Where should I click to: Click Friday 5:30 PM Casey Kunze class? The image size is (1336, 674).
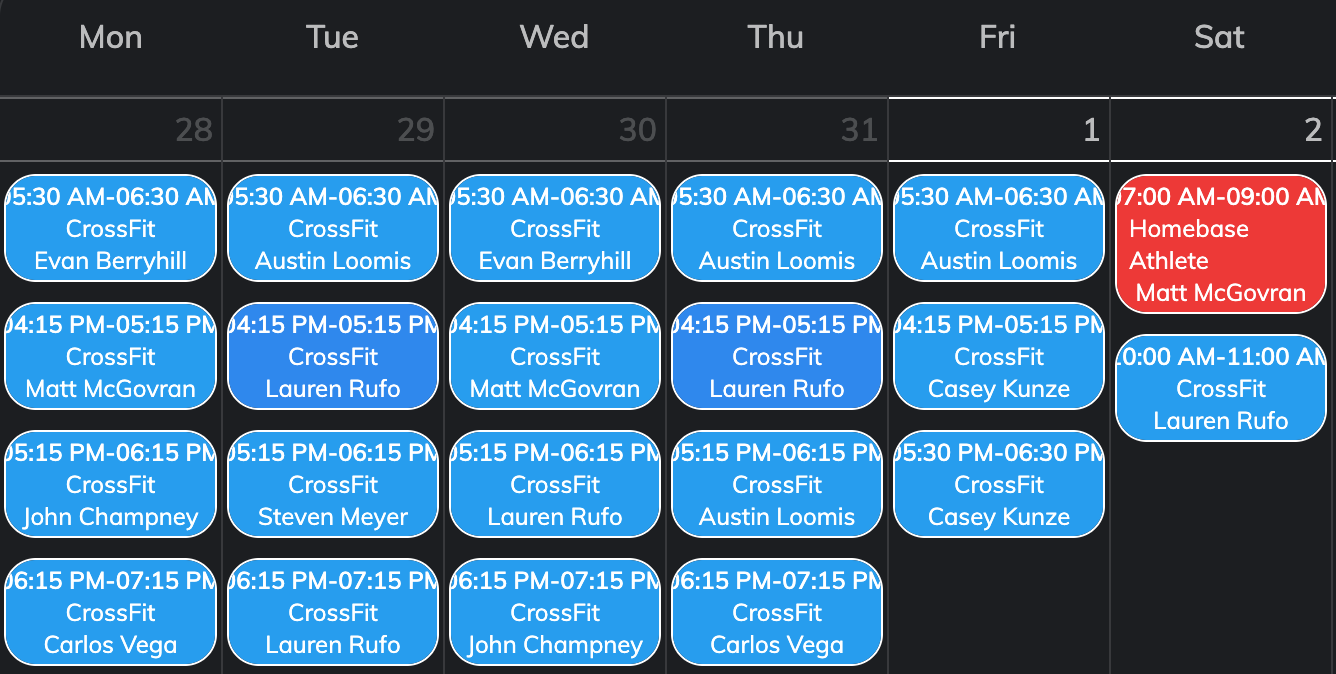999,485
